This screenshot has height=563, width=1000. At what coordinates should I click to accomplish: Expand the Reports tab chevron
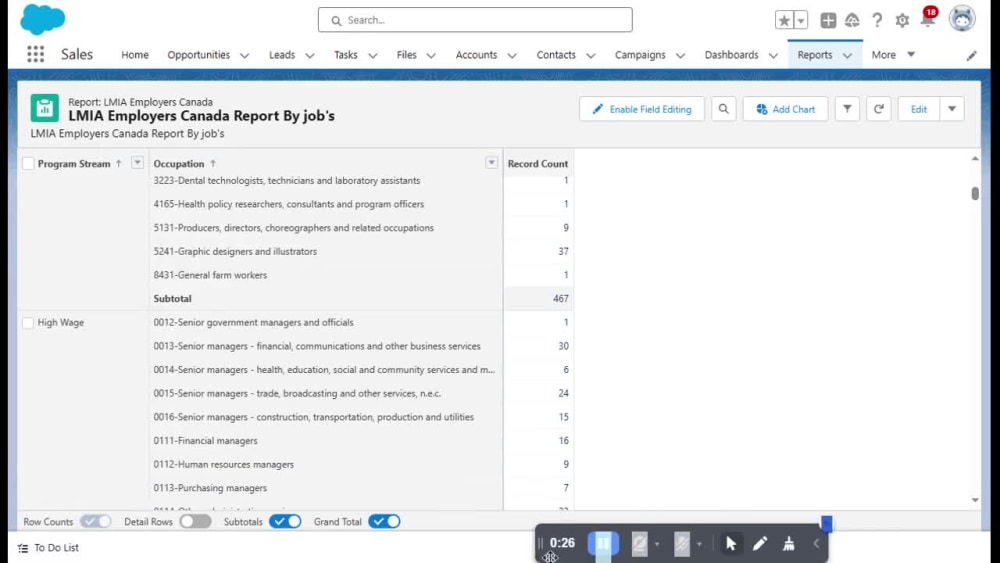(x=848, y=55)
